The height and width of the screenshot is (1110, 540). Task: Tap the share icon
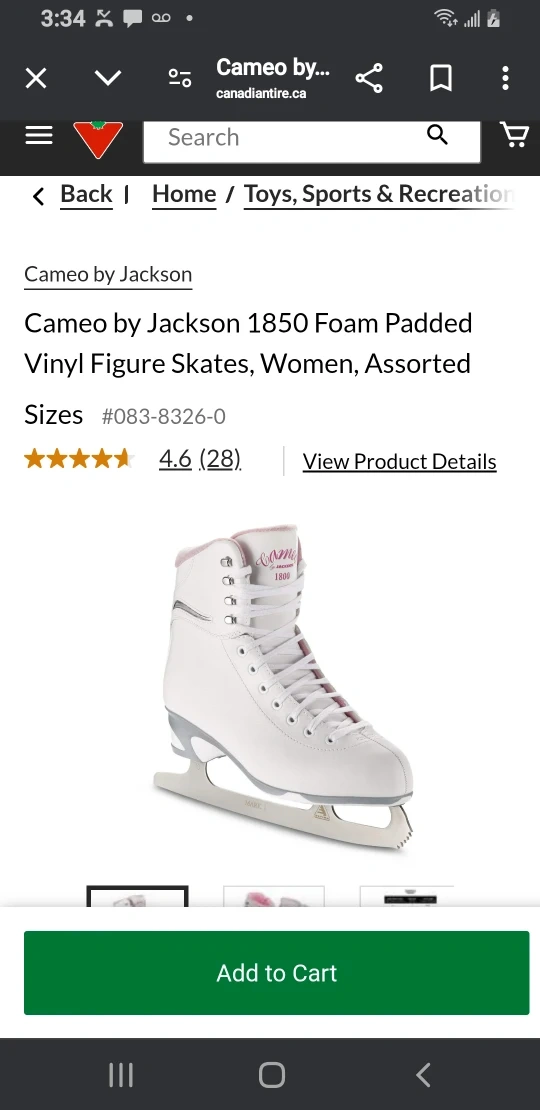click(369, 78)
